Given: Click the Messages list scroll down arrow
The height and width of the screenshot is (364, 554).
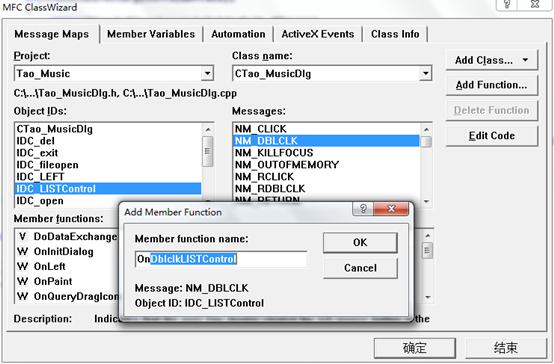Looking at the screenshot, I should point(426,202).
